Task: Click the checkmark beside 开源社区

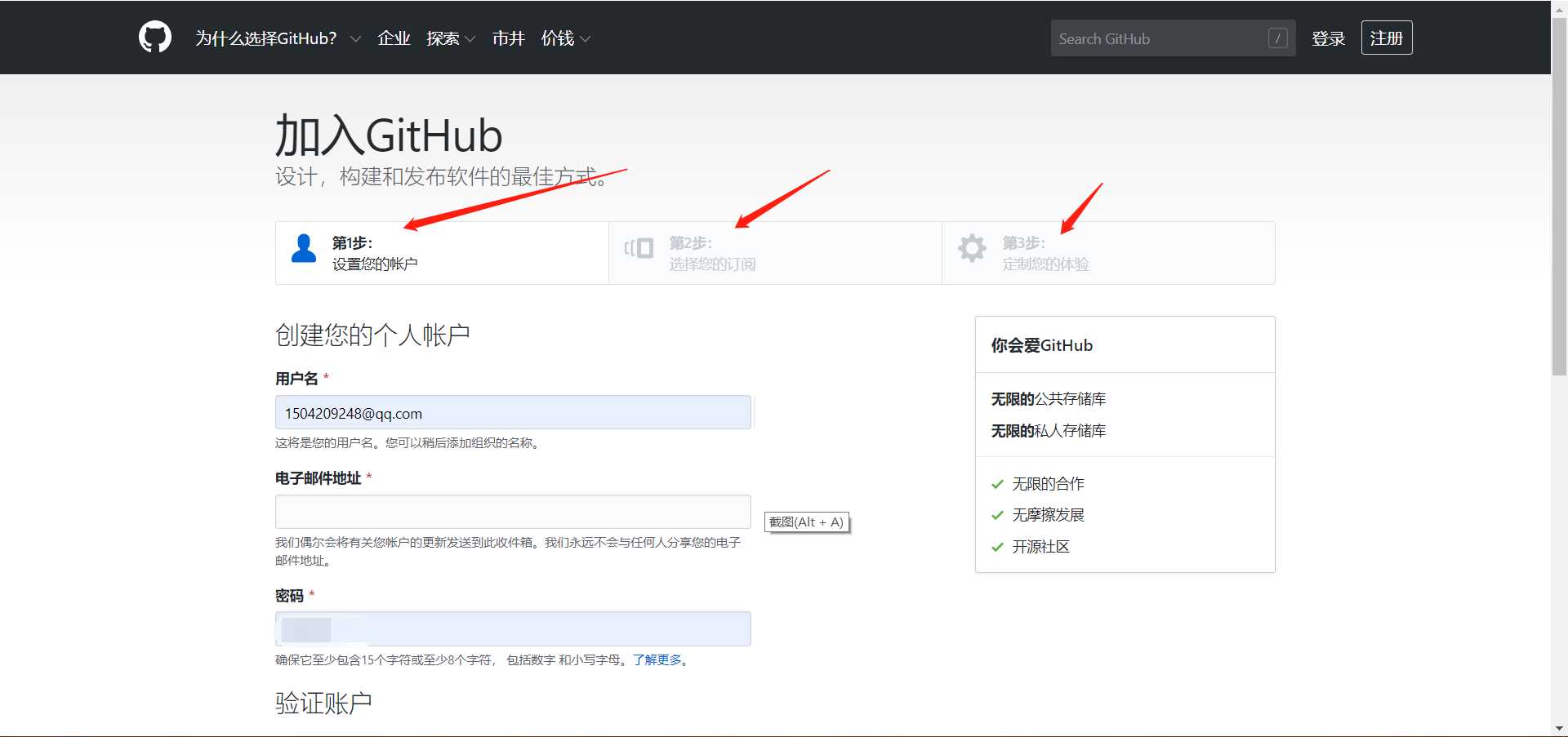Action: pyautogui.click(x=997, y=547)
